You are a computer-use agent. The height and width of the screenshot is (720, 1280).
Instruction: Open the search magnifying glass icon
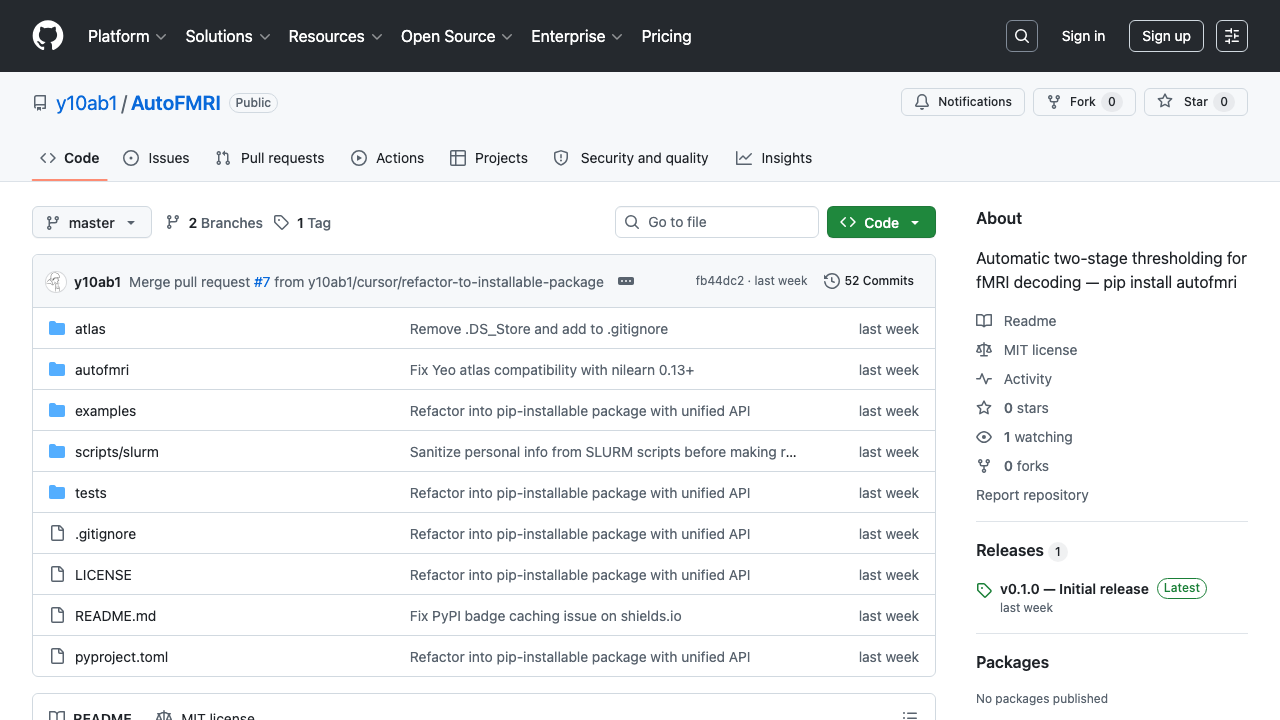click(x=1021, y=35)
